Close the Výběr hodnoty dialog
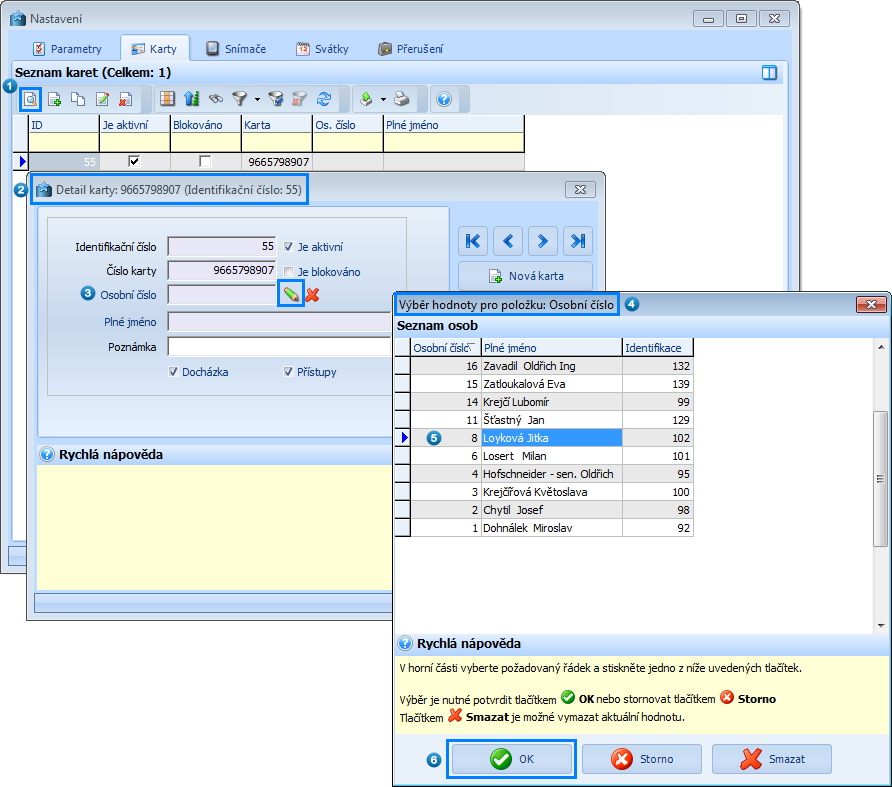The width and height of the screenshot is (892, 787). tap(872, 305)
